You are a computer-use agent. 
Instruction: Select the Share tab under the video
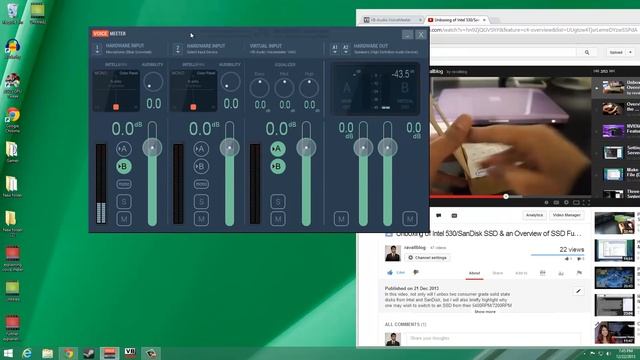click(x=498, y=273)
